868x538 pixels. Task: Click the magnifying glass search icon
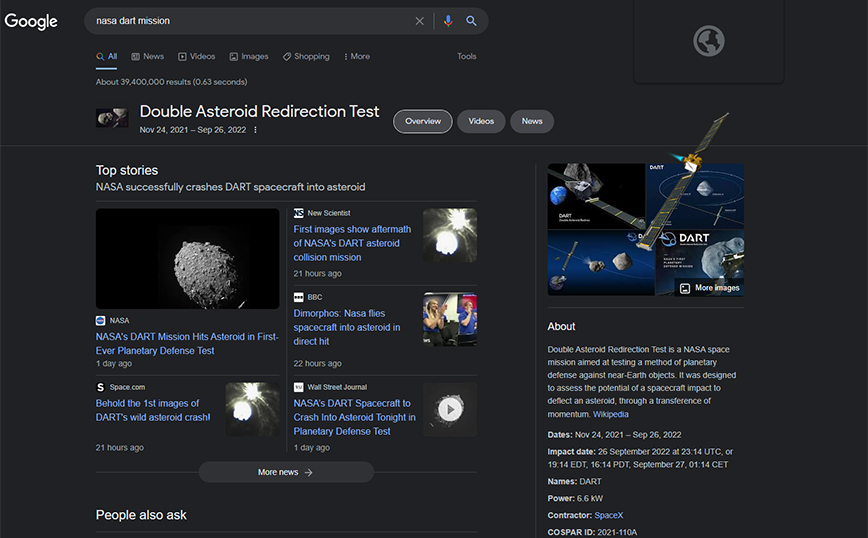coord(471,21)
